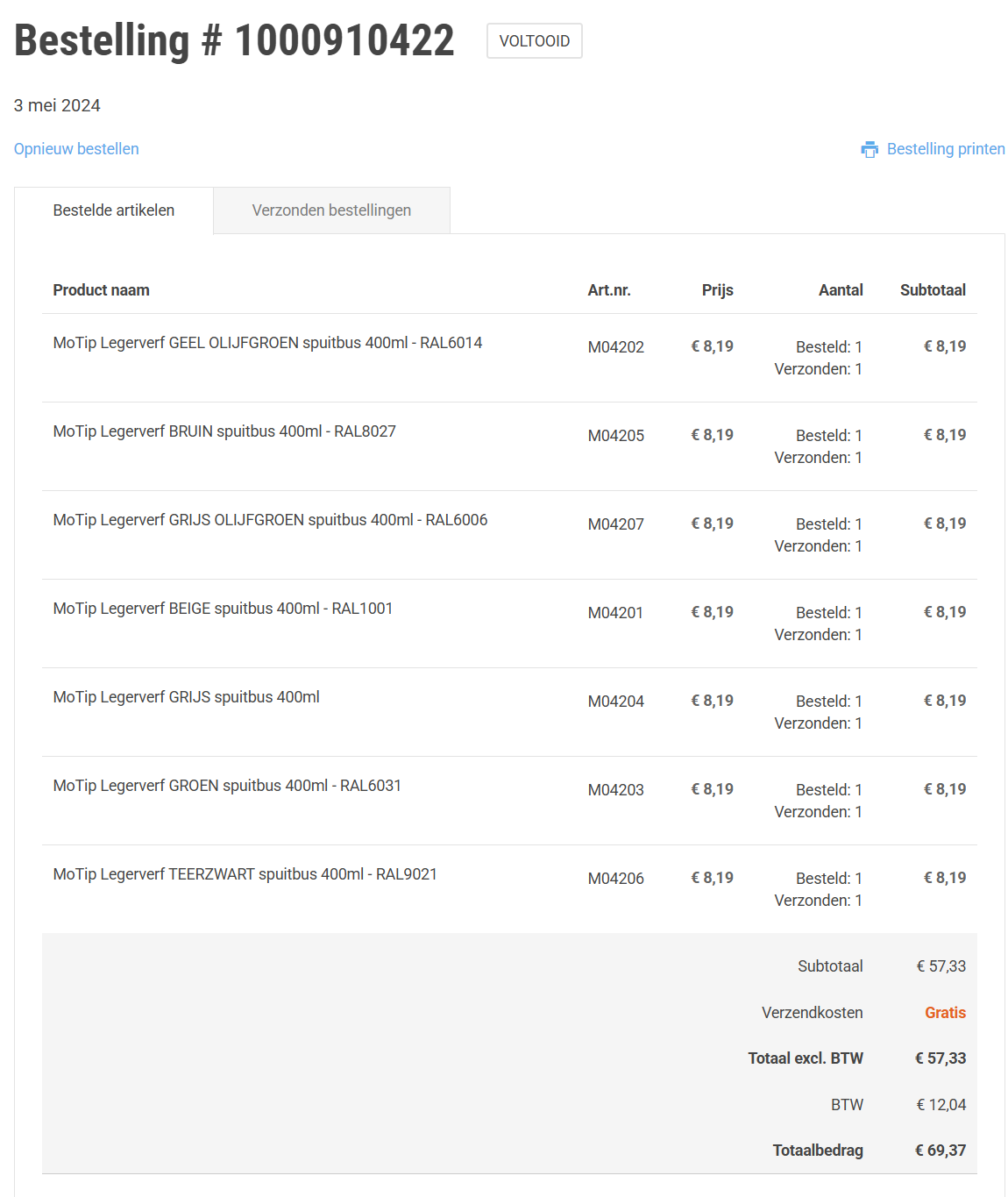The height and width of the screenshot is (1197, 1008).
Task: Click article number M04207
Action: click(x=616, y=524)
